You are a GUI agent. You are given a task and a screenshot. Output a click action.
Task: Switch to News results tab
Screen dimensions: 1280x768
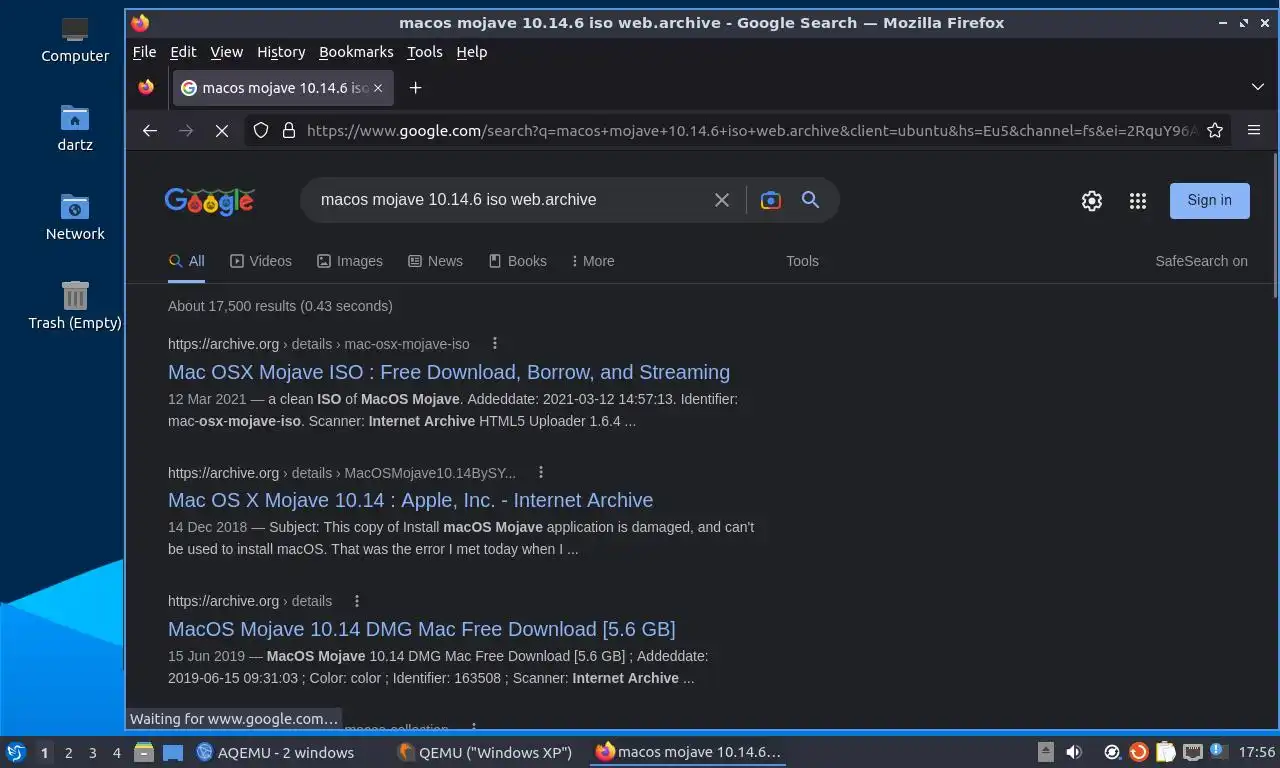click(435, 261)
